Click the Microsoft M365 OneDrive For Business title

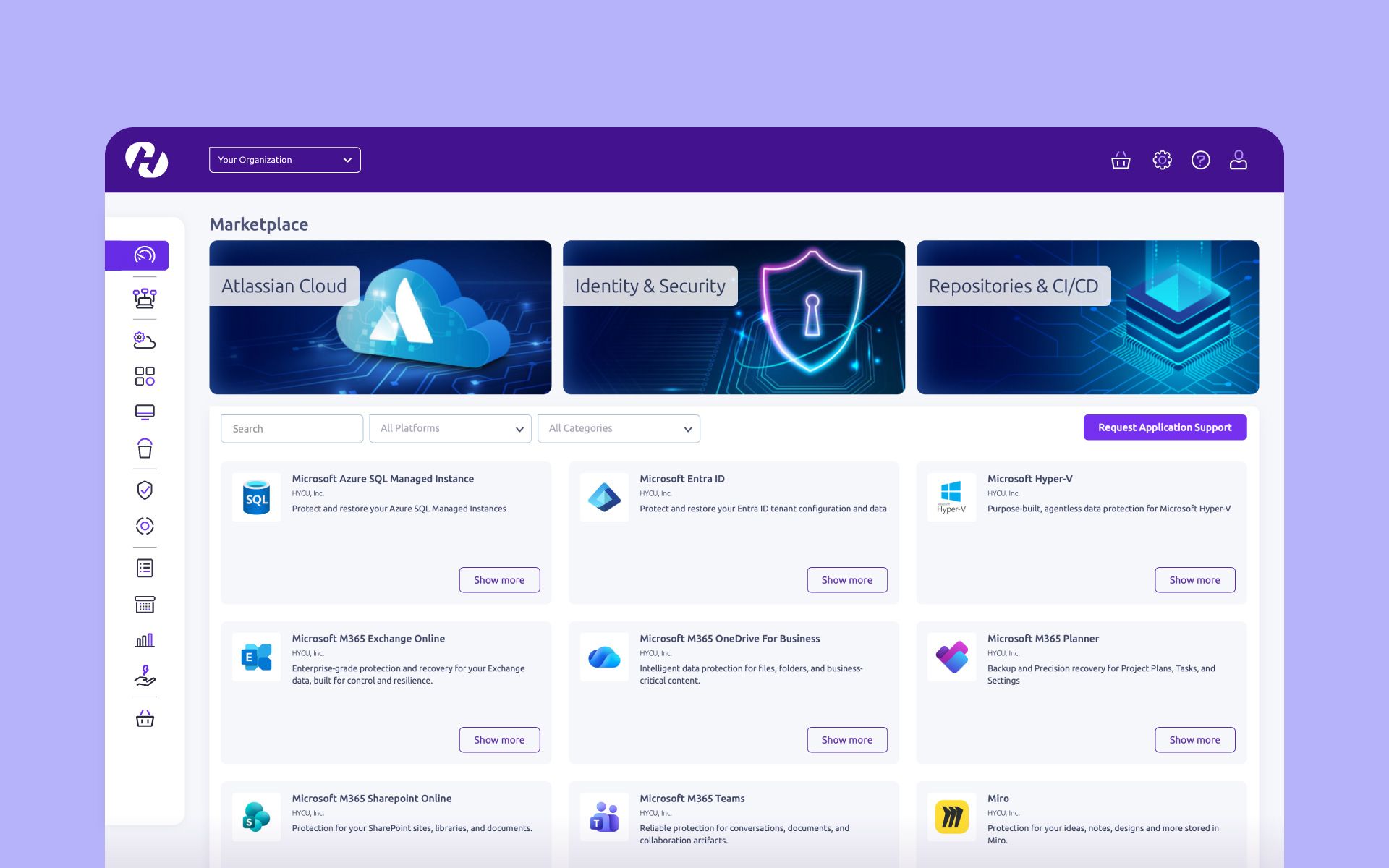[730, 639]
